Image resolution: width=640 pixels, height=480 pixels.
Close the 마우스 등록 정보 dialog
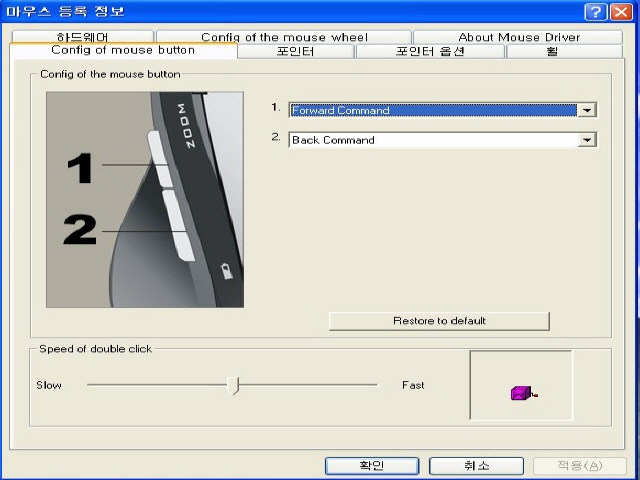(x=621, y=11)
